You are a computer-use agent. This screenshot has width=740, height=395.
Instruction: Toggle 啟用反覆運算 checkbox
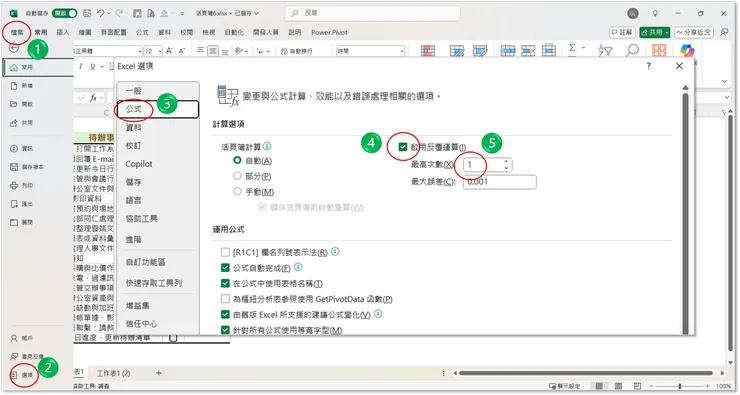click(x=403, y=147)
